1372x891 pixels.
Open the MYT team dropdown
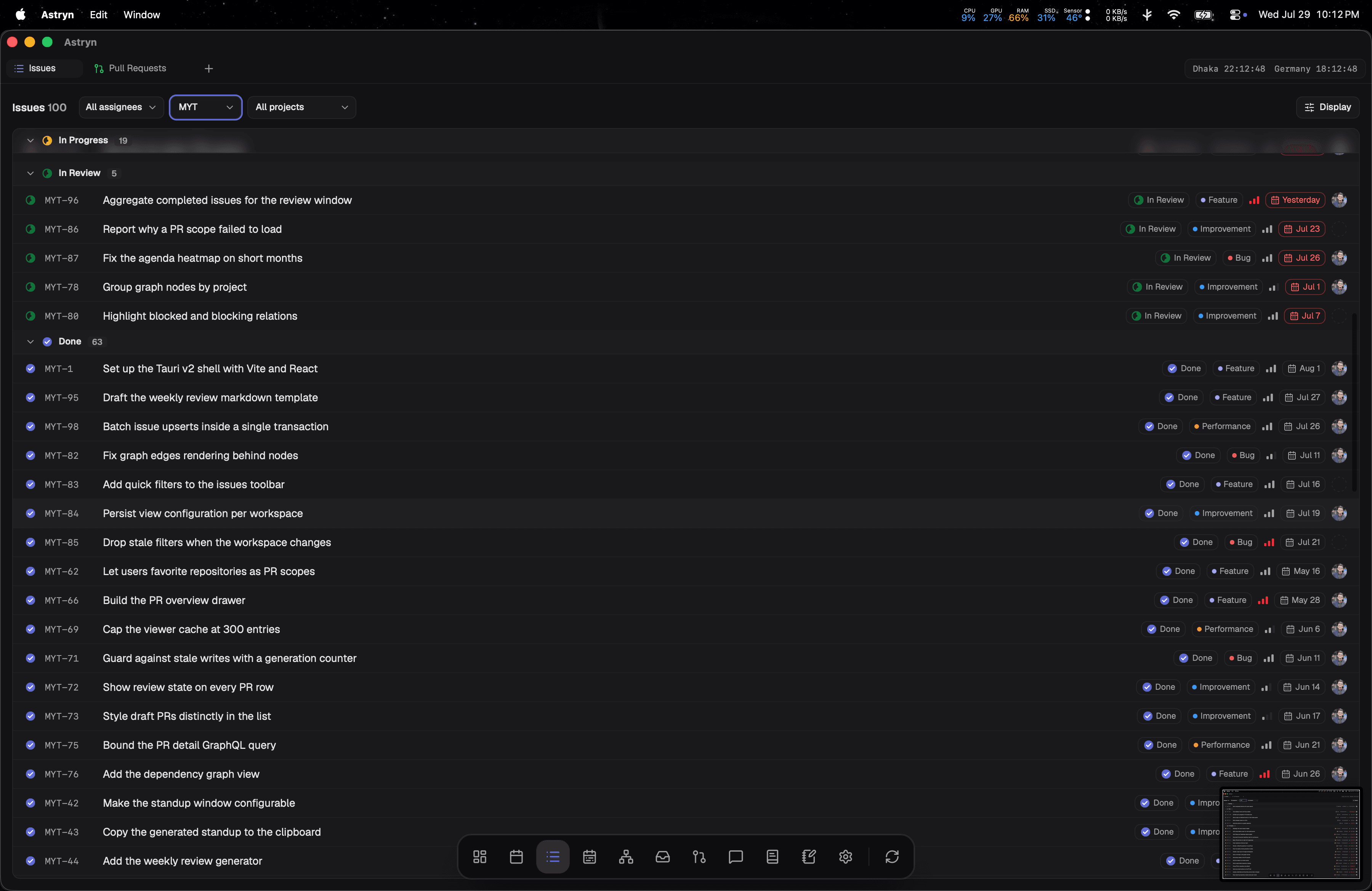tap(206, 107)
